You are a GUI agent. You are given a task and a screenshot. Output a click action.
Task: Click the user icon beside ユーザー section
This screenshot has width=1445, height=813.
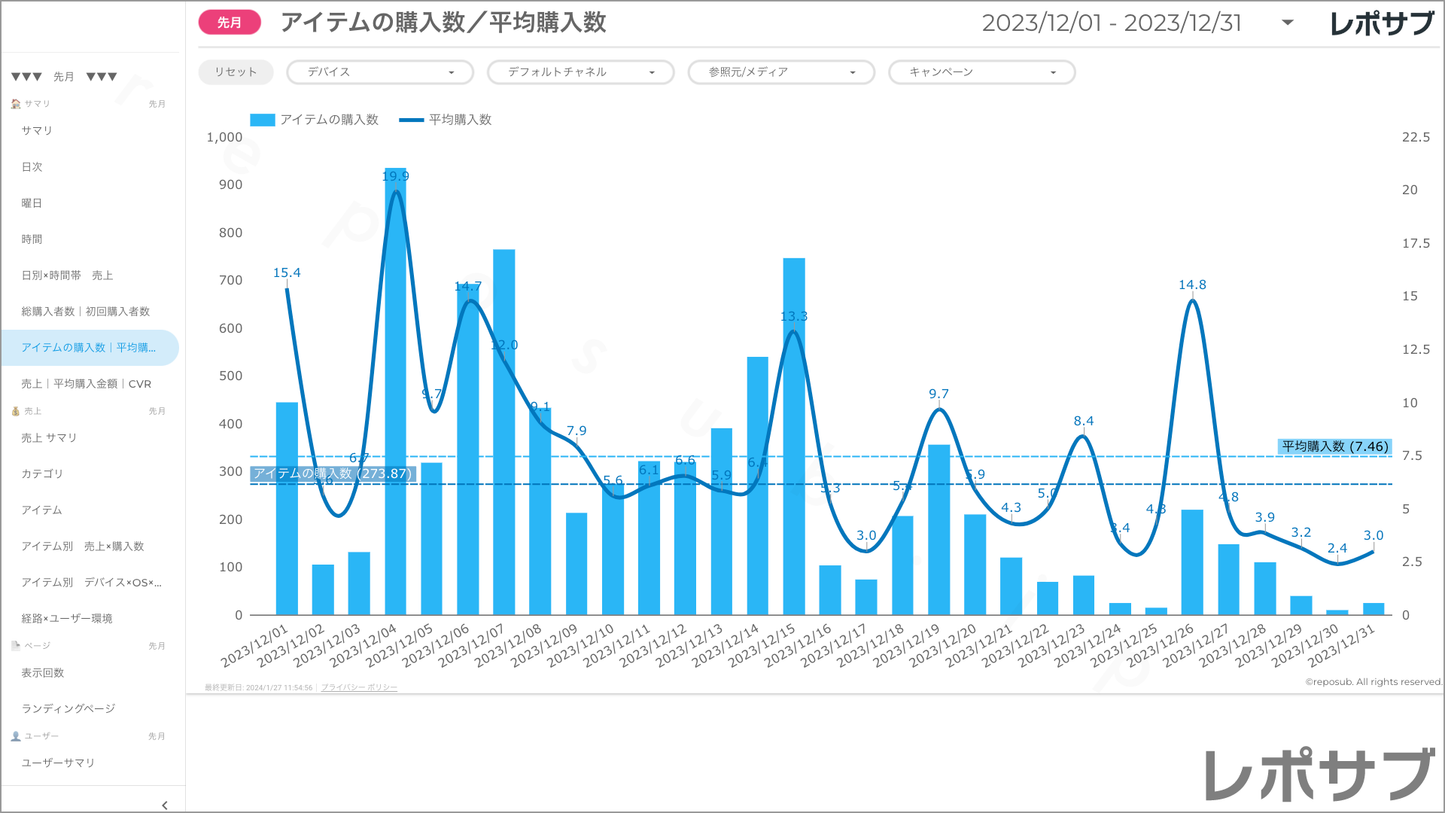click(15, 736)
